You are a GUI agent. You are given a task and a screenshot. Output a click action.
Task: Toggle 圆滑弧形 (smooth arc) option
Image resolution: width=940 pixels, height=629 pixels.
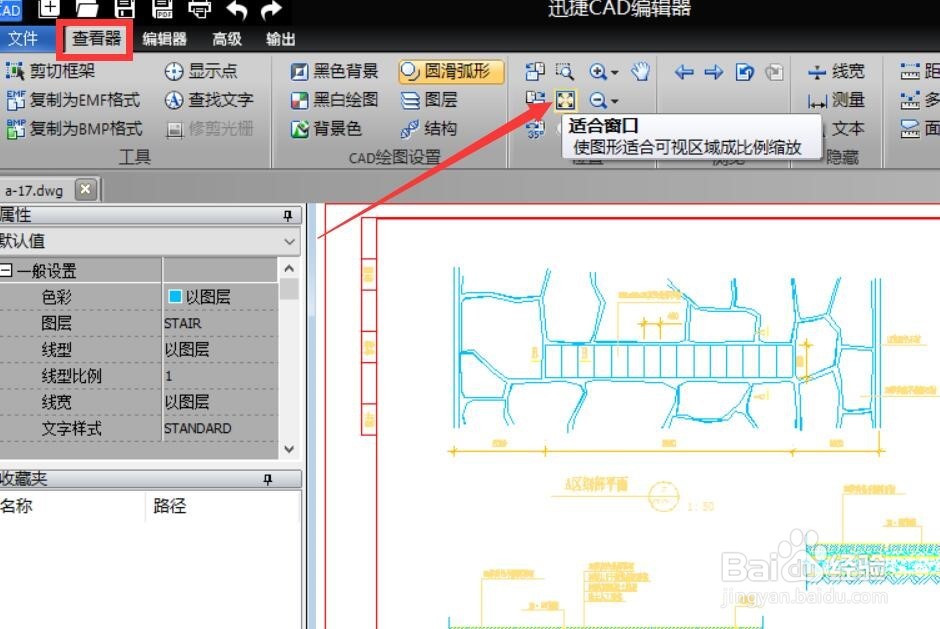[x=443, y=70]
